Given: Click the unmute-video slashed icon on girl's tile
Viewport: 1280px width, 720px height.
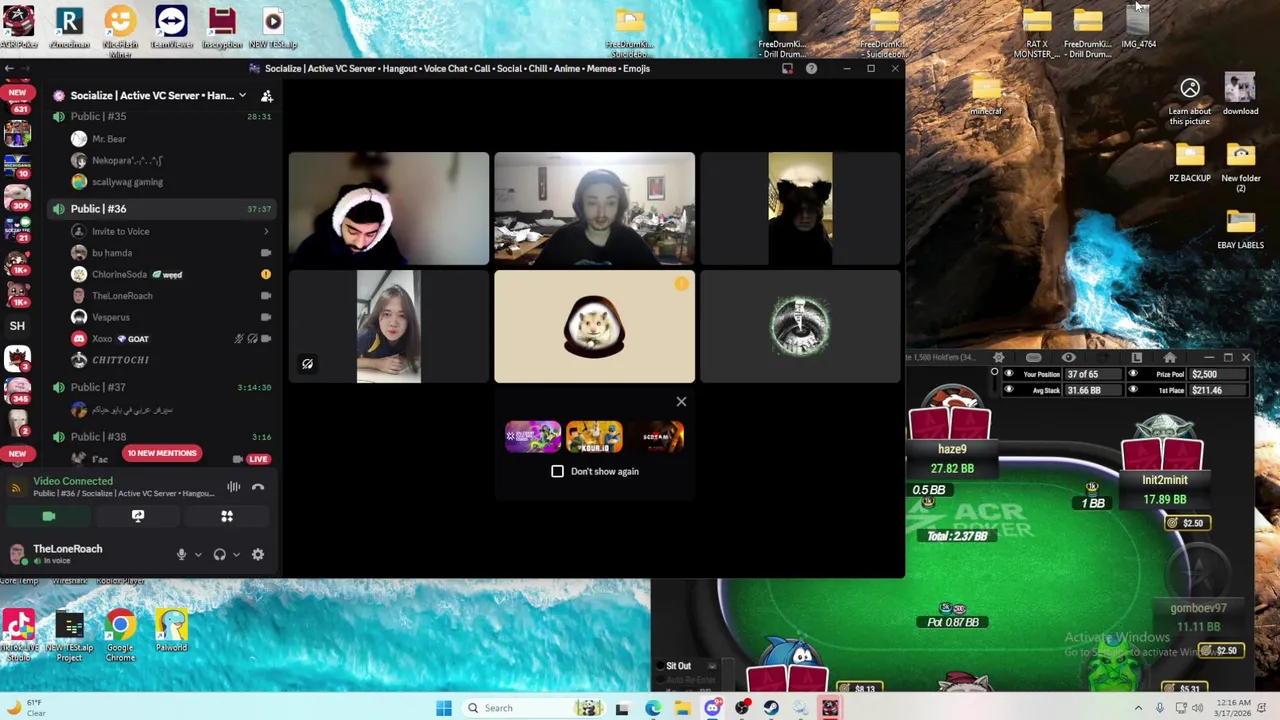Looking at the screenshot, I should [307, 364].
